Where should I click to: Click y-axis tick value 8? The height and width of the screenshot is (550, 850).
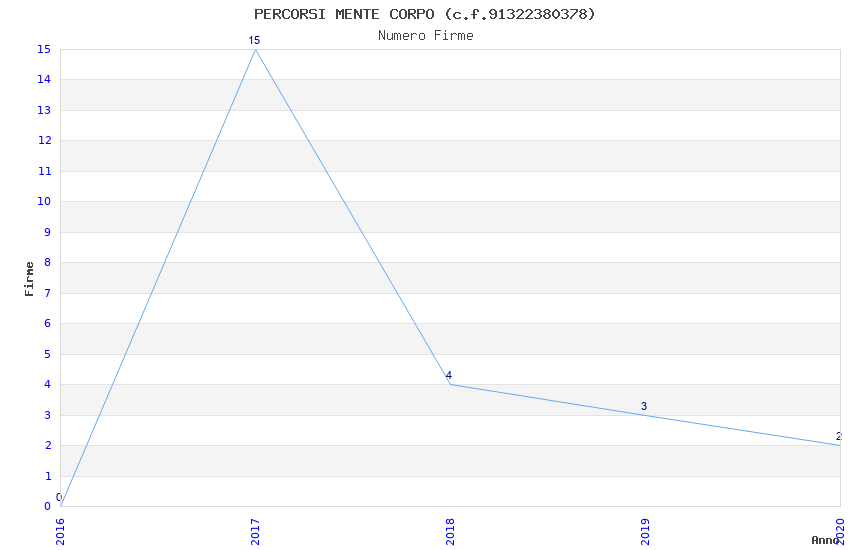click(48, 262)
